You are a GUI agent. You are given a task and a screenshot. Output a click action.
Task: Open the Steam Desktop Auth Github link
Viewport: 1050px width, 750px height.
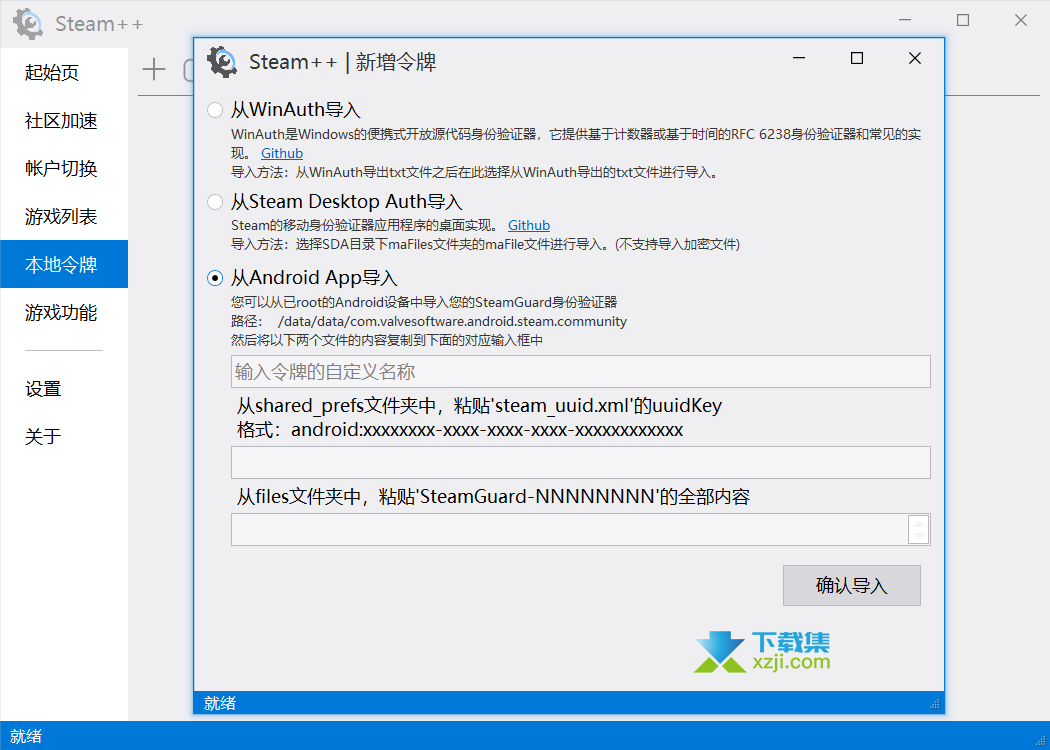pyautogui.click(x=529, y=225)
